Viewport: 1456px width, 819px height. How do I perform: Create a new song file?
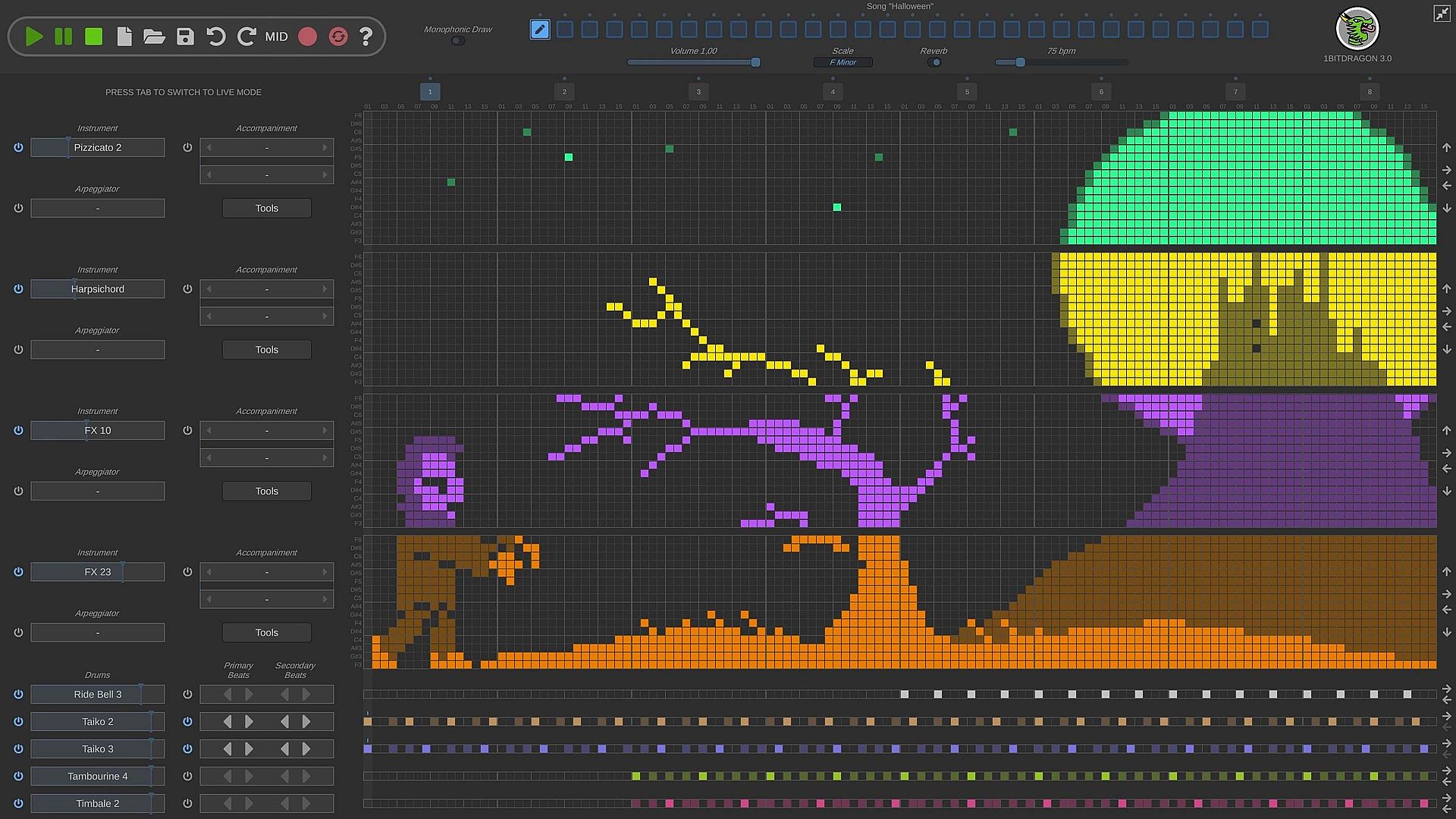(124, 36)
